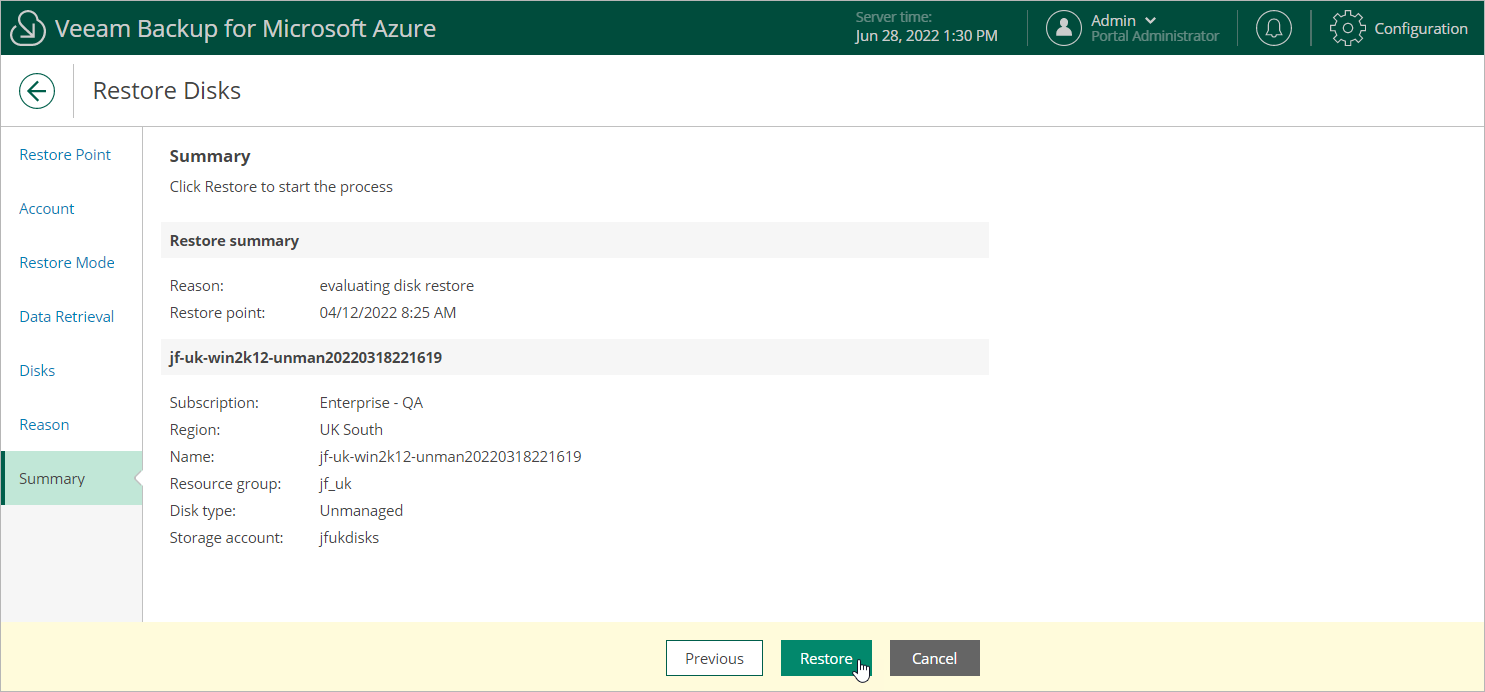1485x692 pixels.
Task: Start restore with the Restore button
Action: point(826,658)
